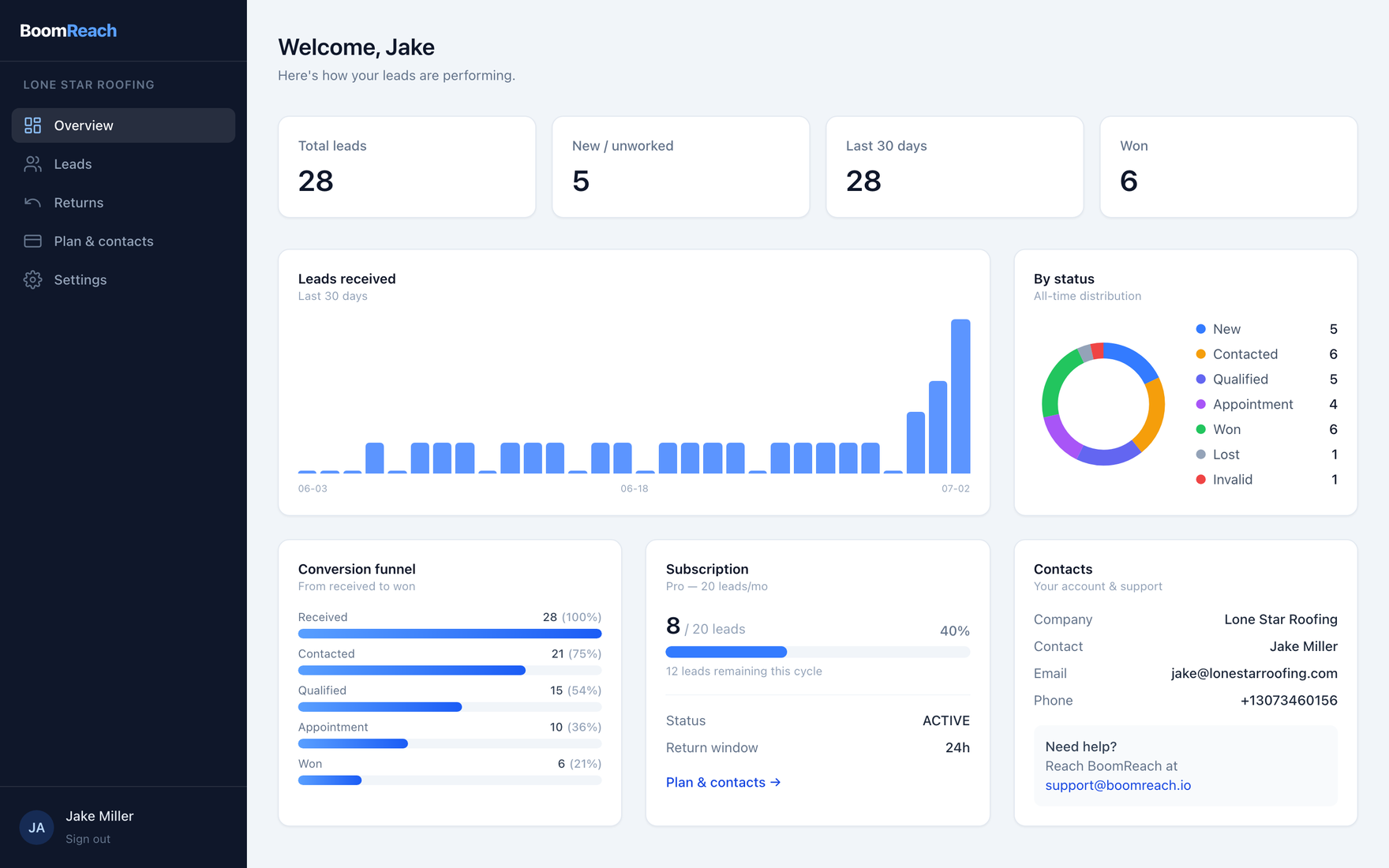Viewport: 1389px width, 868px height.
Task: Click the '6 (21%)' Won funnel value
Action: click(579, 764)
